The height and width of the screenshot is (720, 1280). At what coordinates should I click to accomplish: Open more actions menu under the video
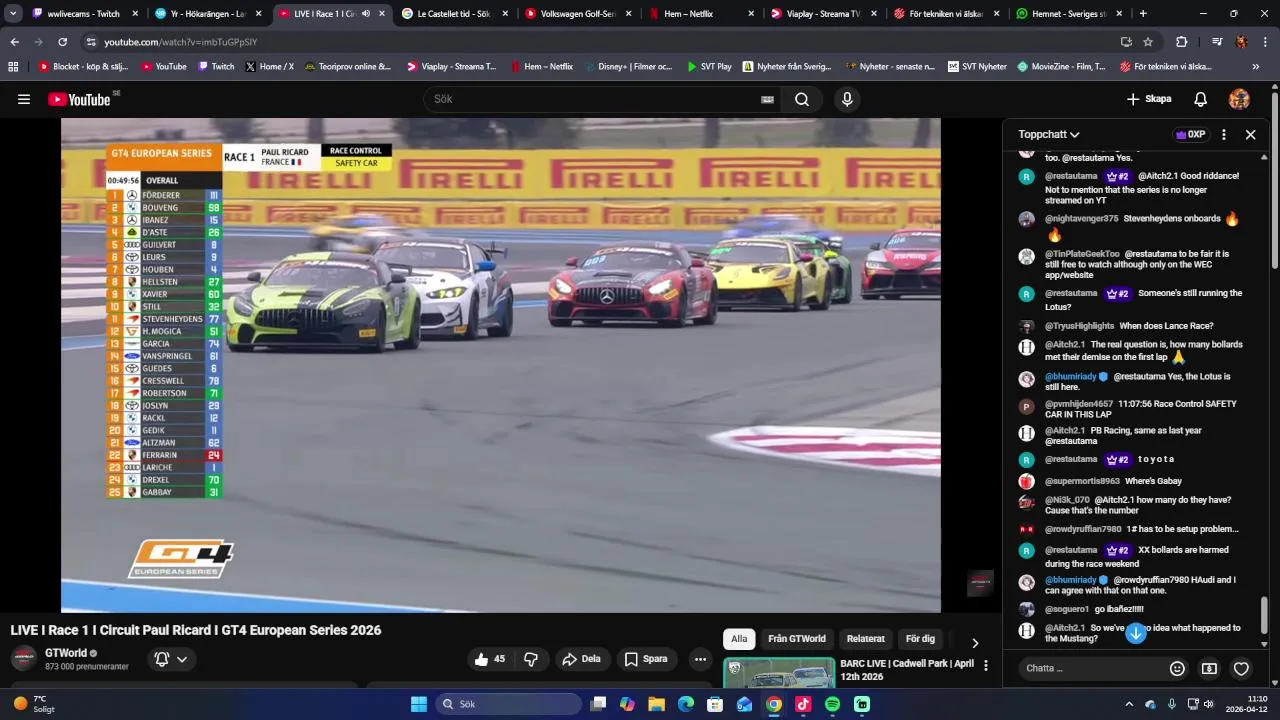click(x=700, y=659)
